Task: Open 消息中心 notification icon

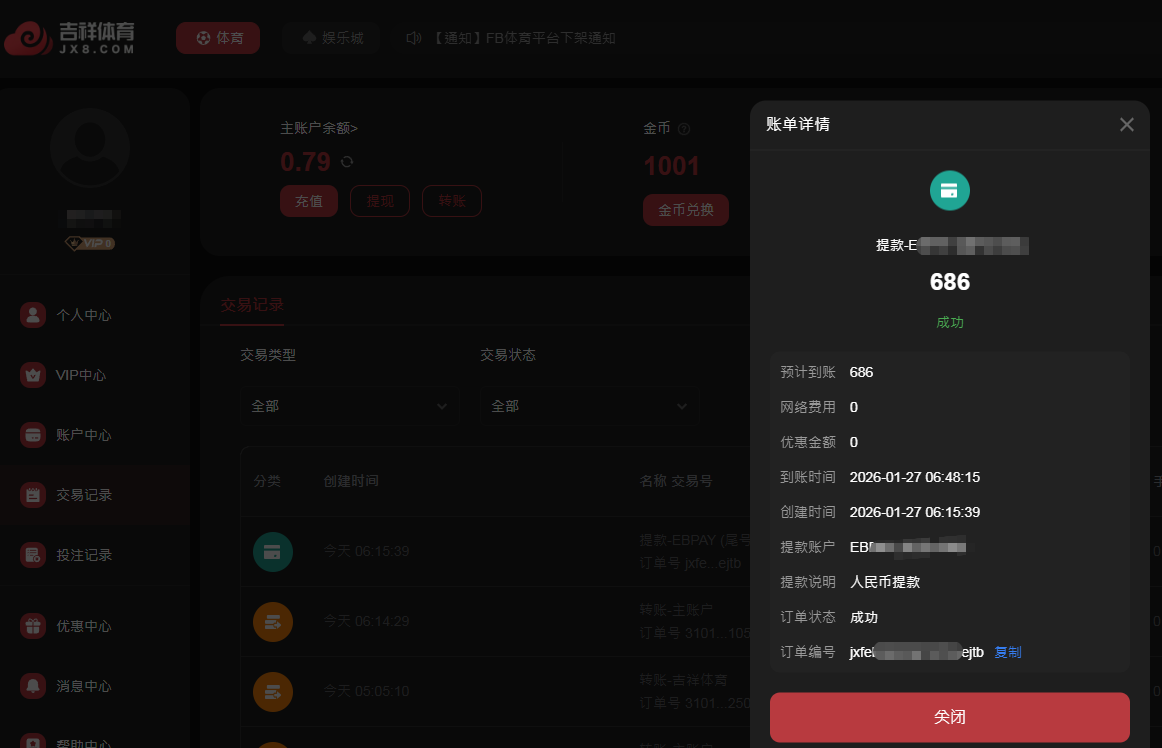Action: pos(31,686)
